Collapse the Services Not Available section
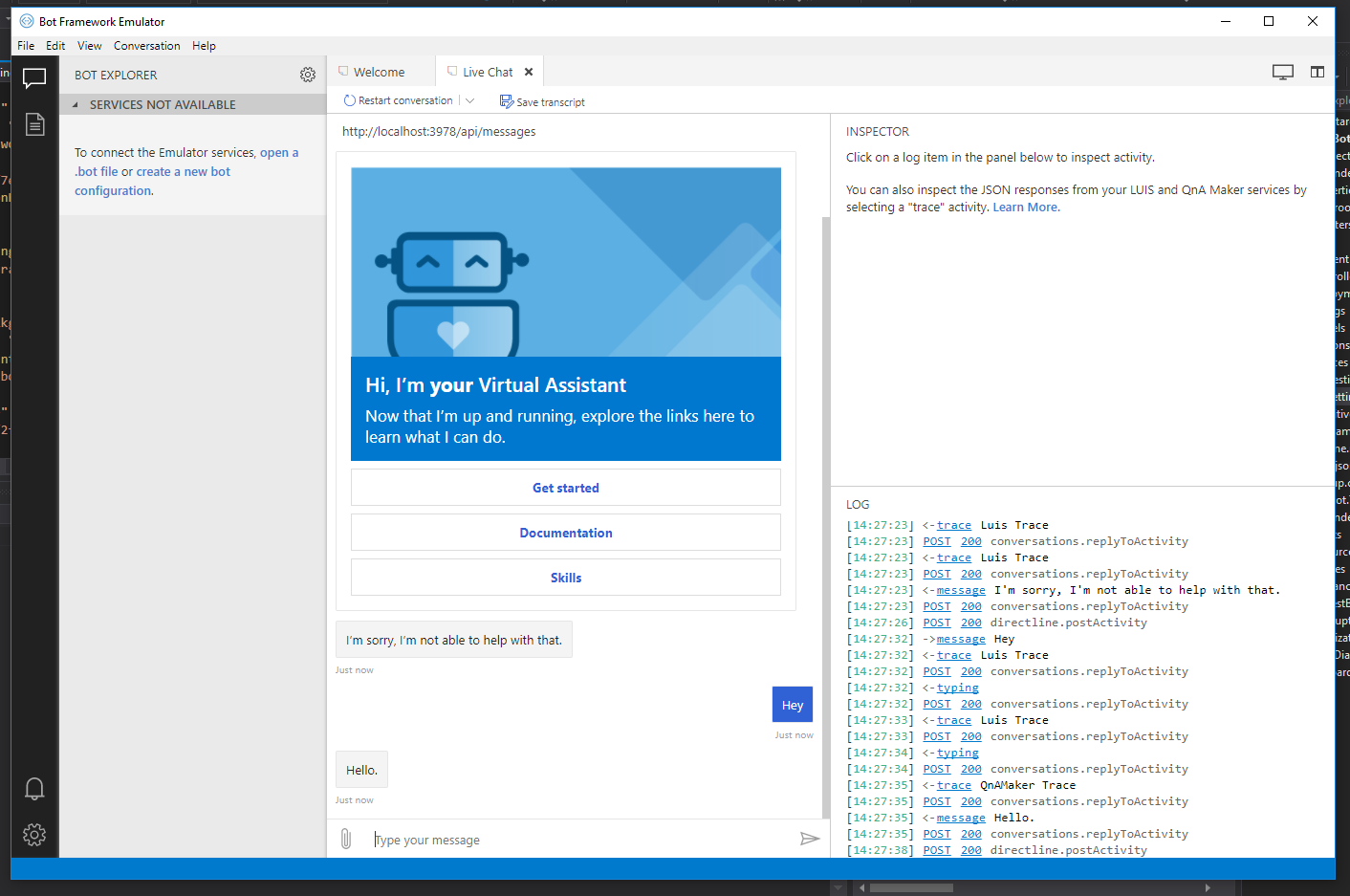 [76, 105]
